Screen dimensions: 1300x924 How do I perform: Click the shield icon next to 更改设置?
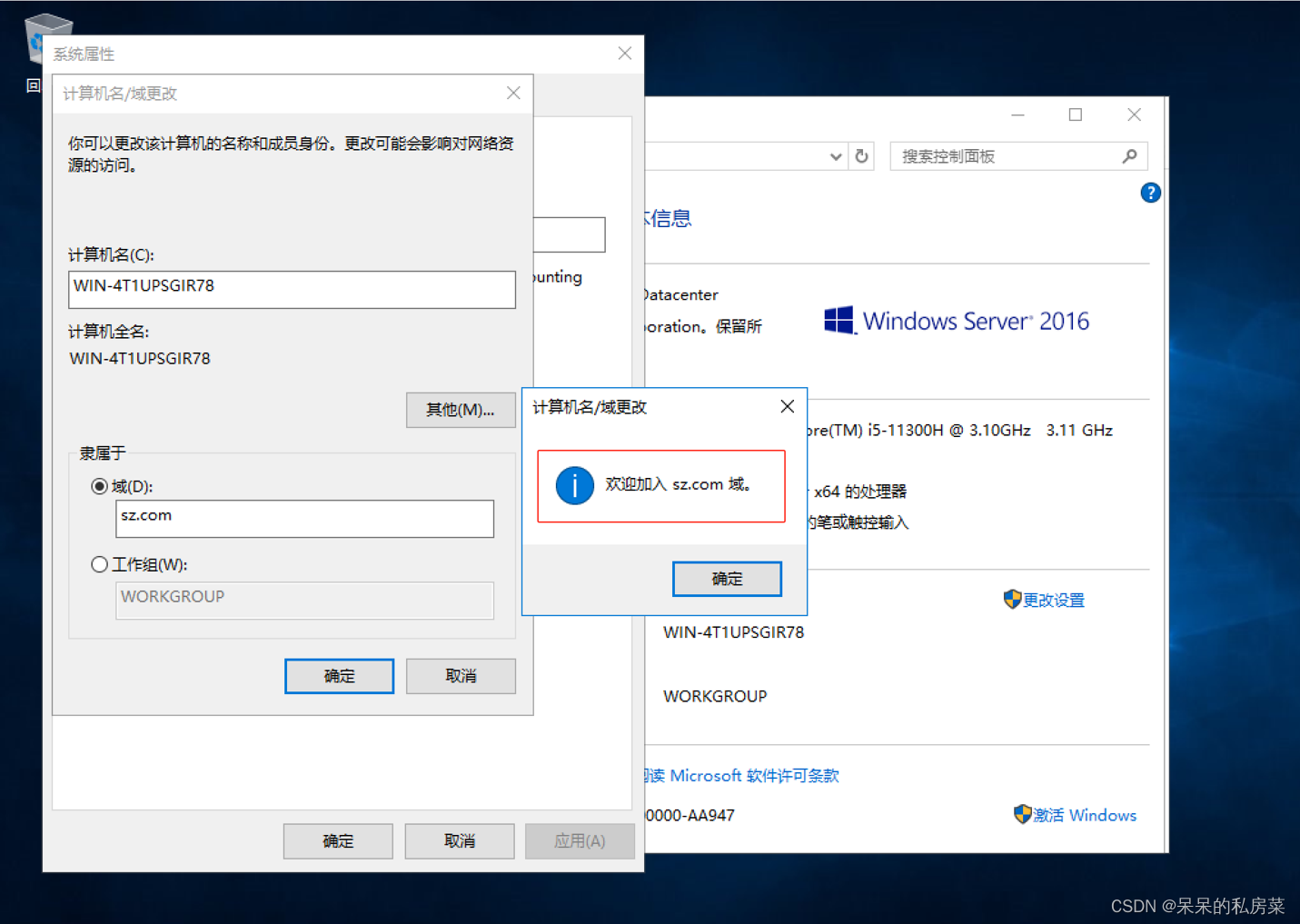tap(1012, 600)
